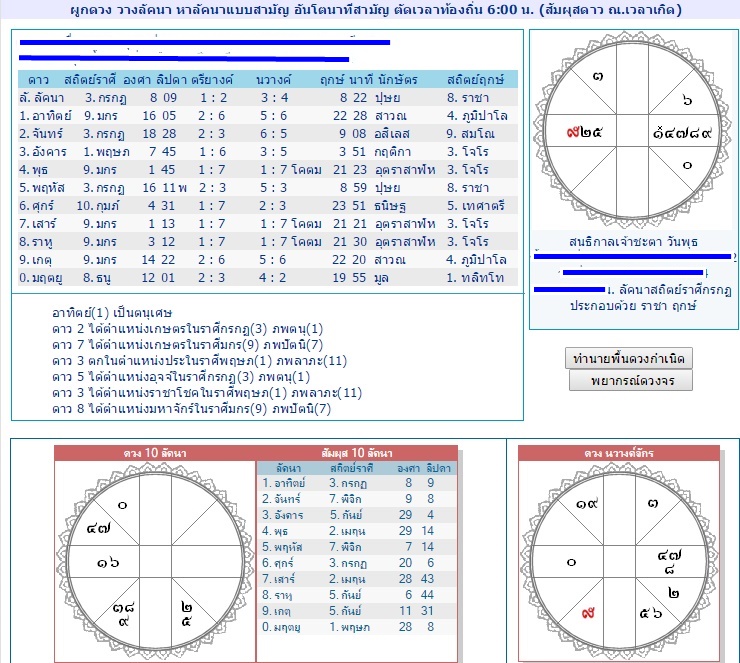Click the ดวง 10 ลัคนา panel header
The width and height of the screenshot is (740, 663).
(x=155, y=453)
